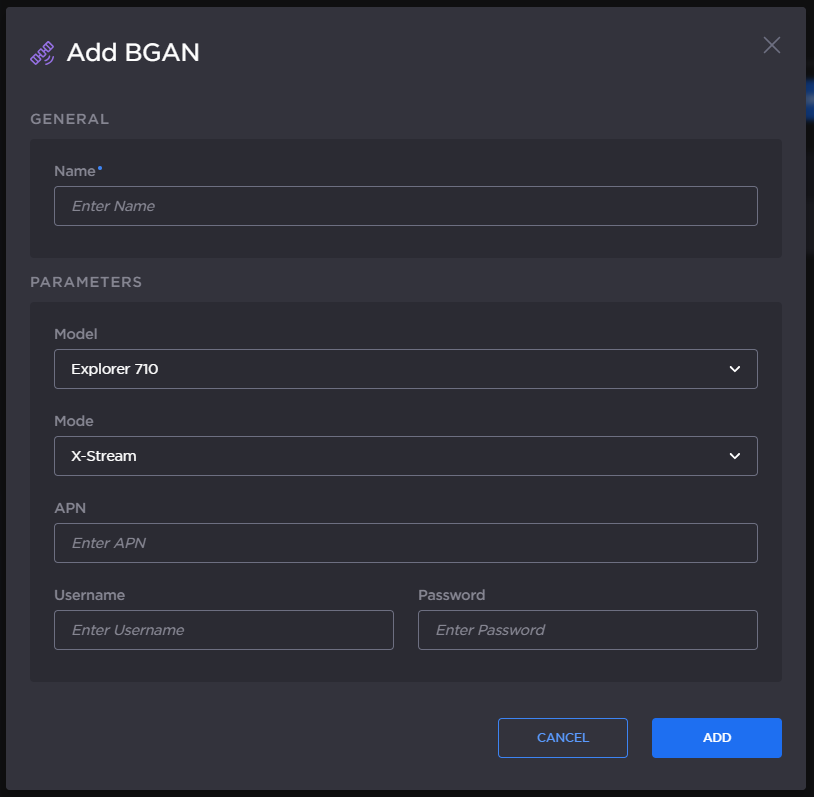814x797 pixels.
Task: Click into the Enter Username field
Action: click(x=223, y=630)
